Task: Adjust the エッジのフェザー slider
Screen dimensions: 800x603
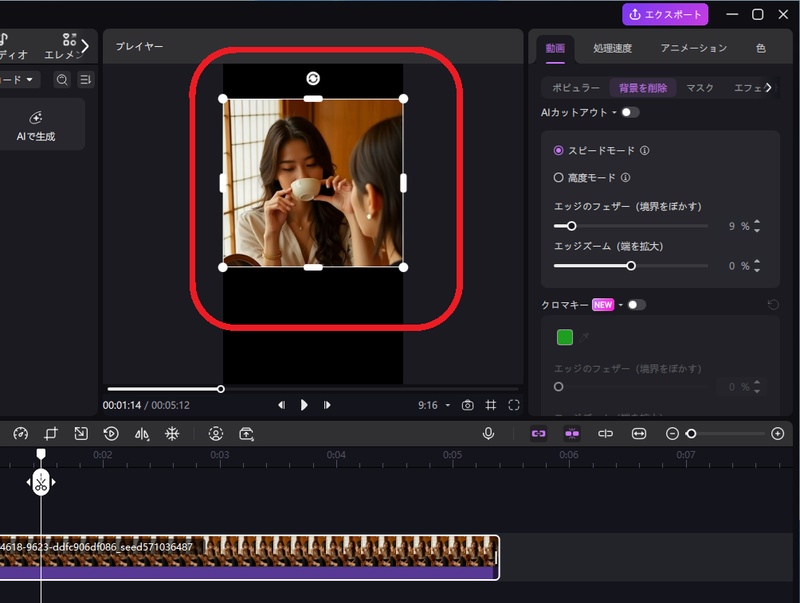Action: [x=572, y=226]
